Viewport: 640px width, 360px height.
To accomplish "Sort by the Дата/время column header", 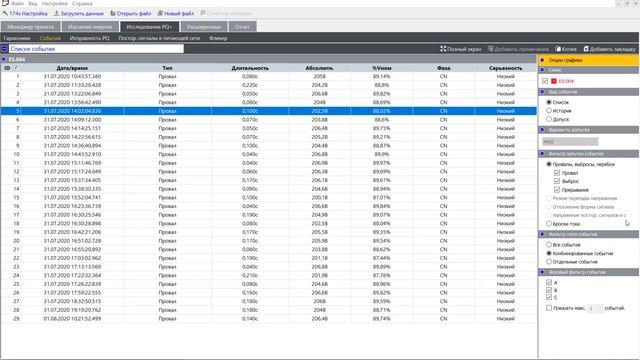I will [x=72, y=68].
